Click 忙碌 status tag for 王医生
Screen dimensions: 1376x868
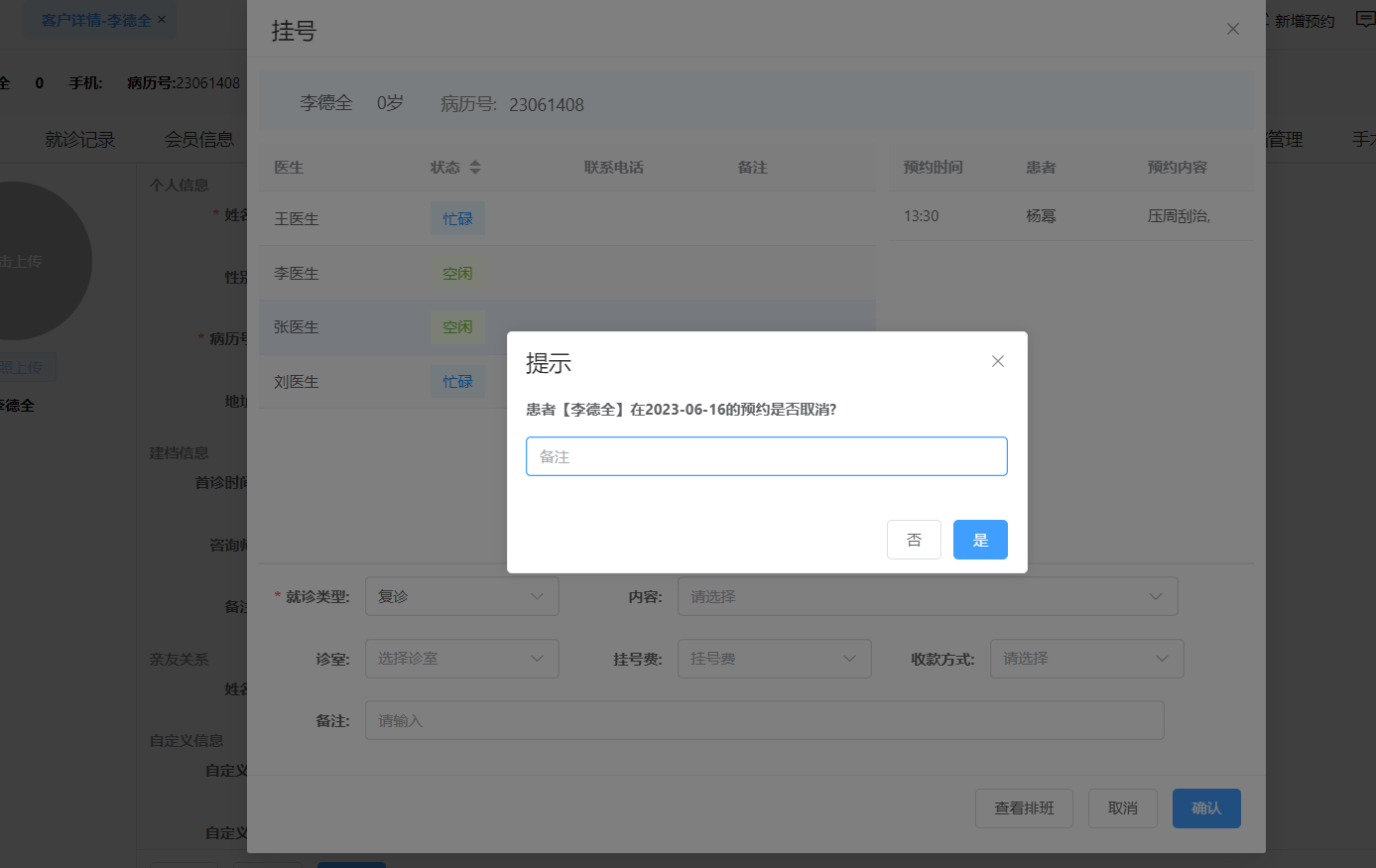[x=457, y=219]
